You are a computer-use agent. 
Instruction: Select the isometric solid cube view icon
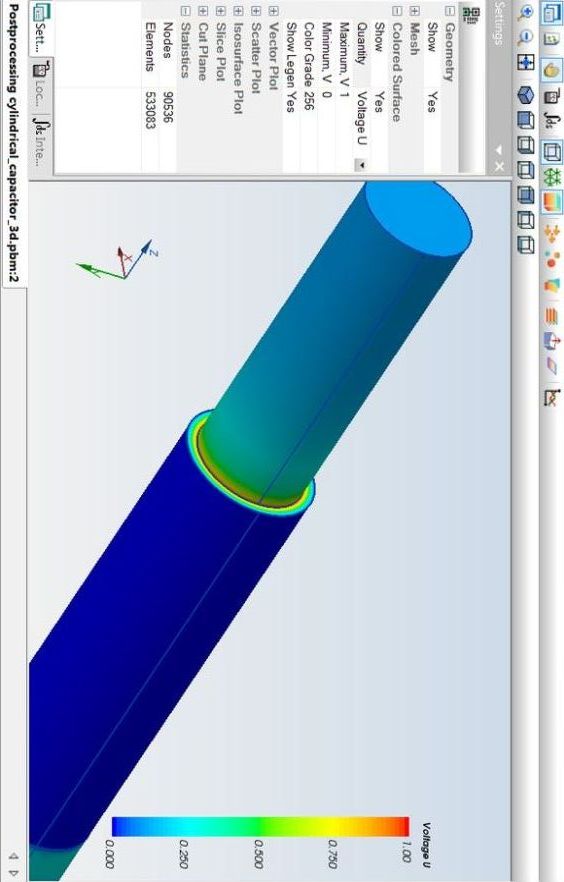pos(525,94)
